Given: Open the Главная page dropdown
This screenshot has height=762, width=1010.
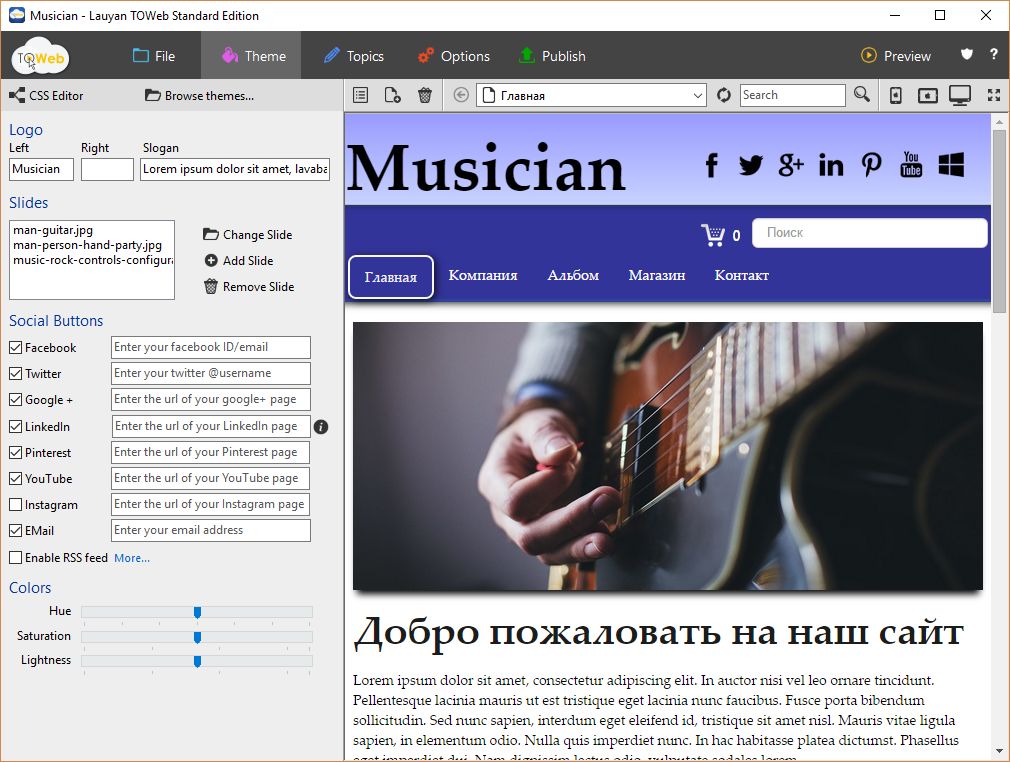Looking at the screenshot, I should 700,94.
